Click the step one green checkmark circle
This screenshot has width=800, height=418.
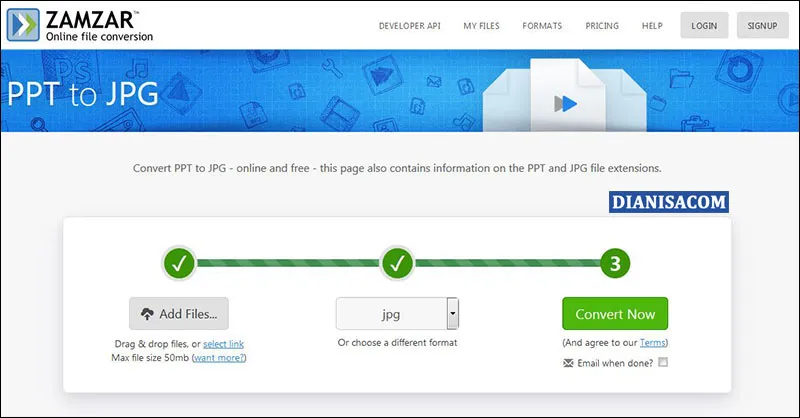click(x=179, y=264)
